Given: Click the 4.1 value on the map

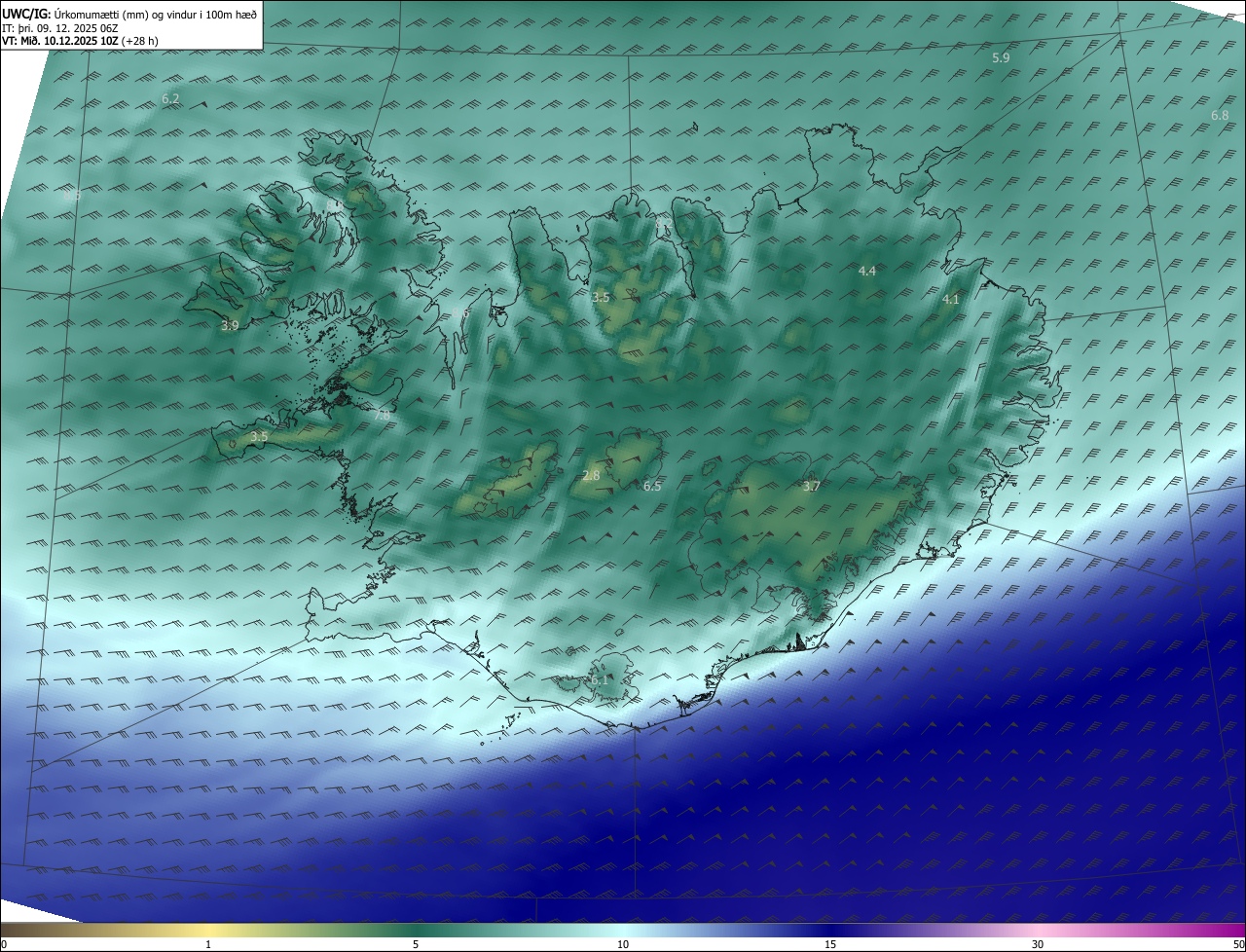Looking at the screenshot, I should click(951, 300).
